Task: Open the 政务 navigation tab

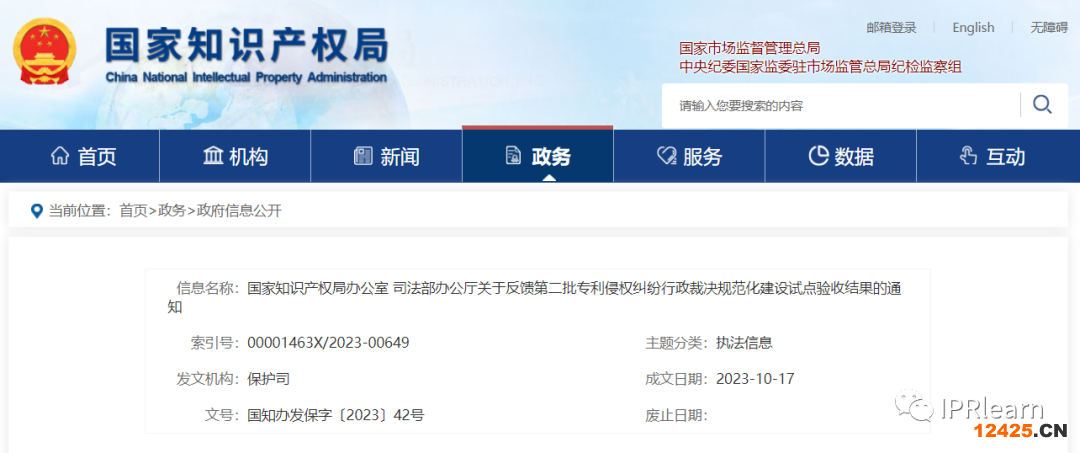Action: click(x=538, y=156)
